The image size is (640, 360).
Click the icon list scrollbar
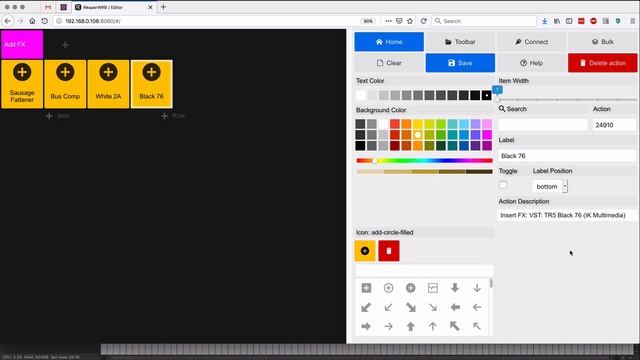coord(491,283)
